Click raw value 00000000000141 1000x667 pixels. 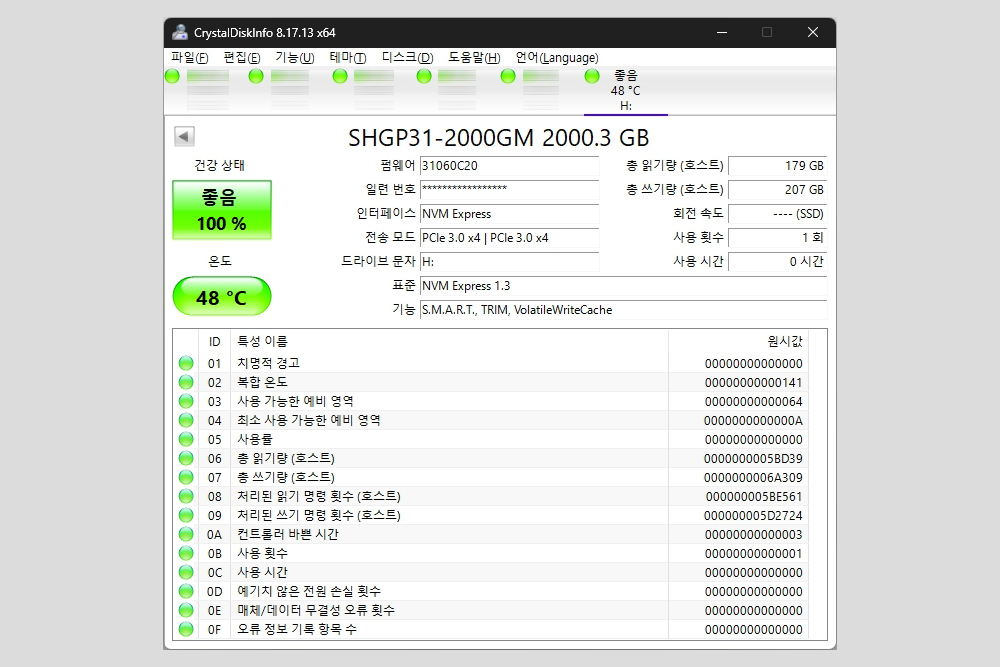coord(753,383)
